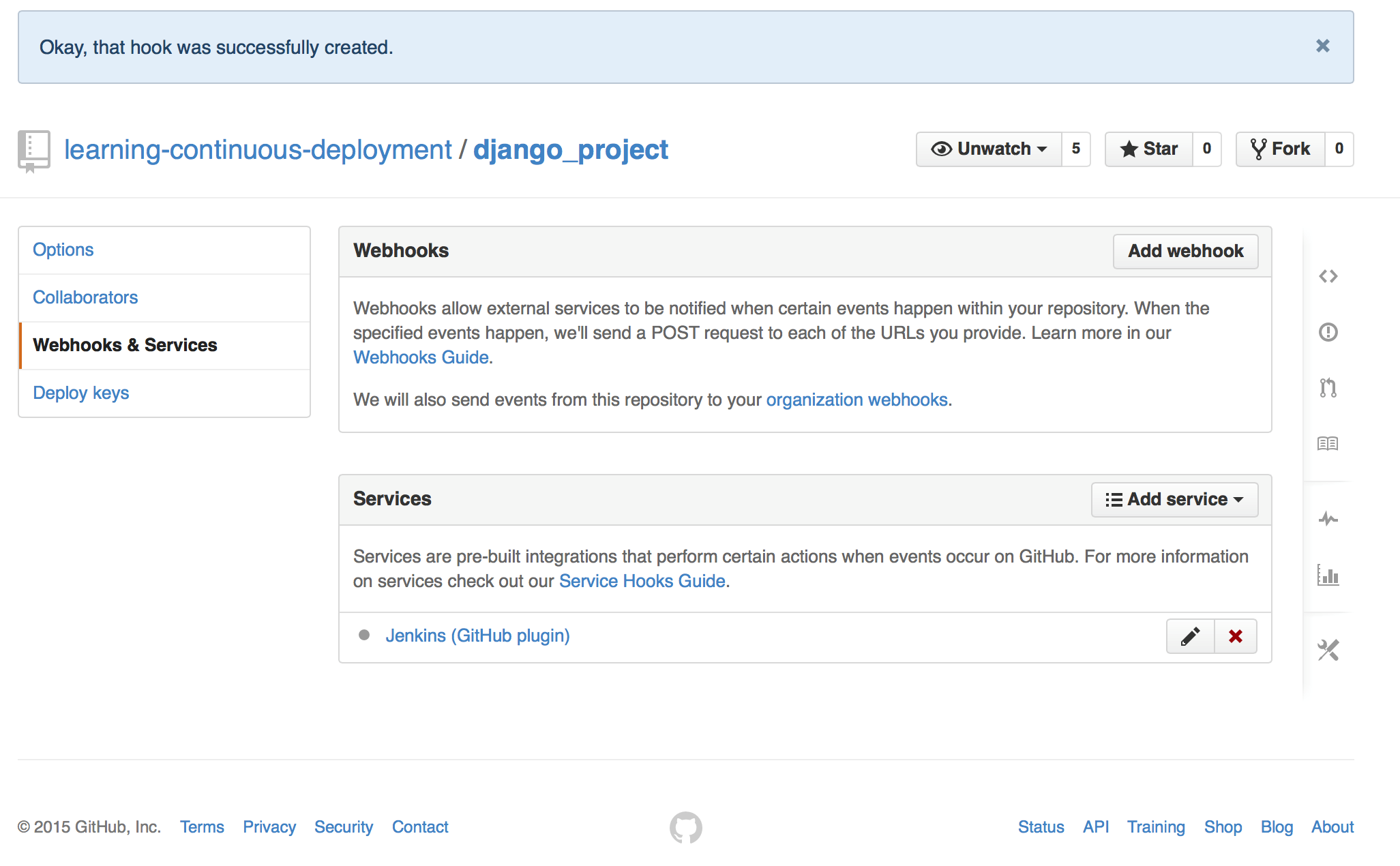Open the Jenkins (GitHub plugin) service

pos(477,636)
